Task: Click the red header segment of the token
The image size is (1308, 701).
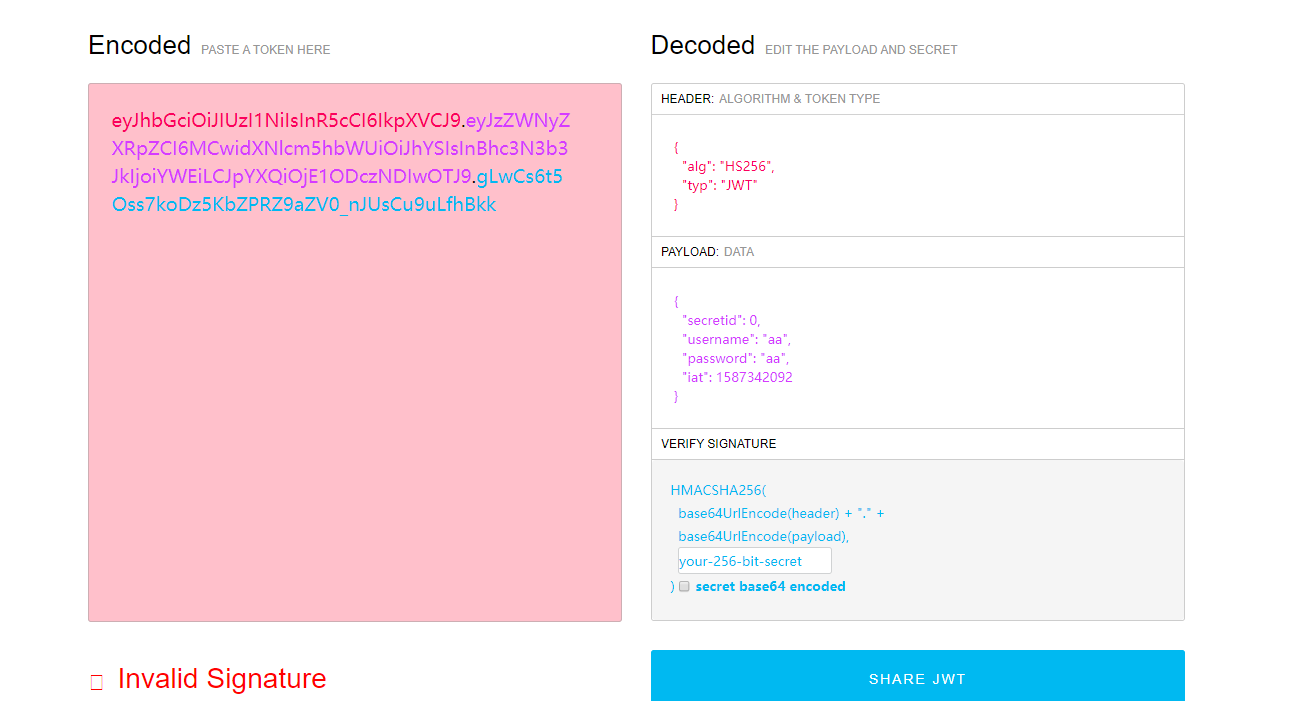Action: click(x=288, y=122)
